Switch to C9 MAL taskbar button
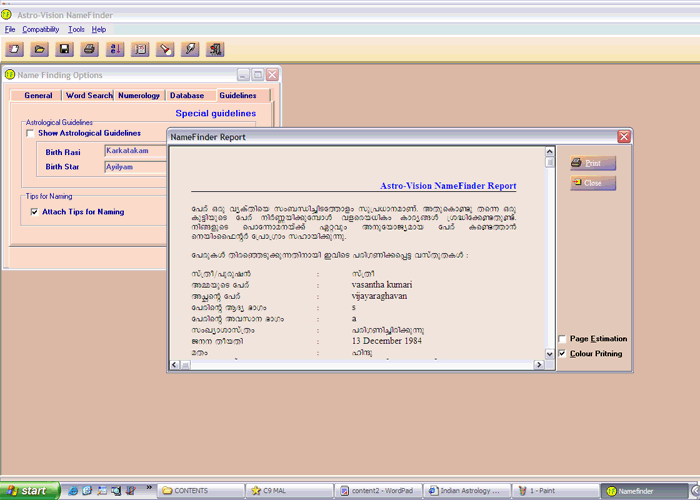This screenshot has width=700, height=500. pos(290,491)
